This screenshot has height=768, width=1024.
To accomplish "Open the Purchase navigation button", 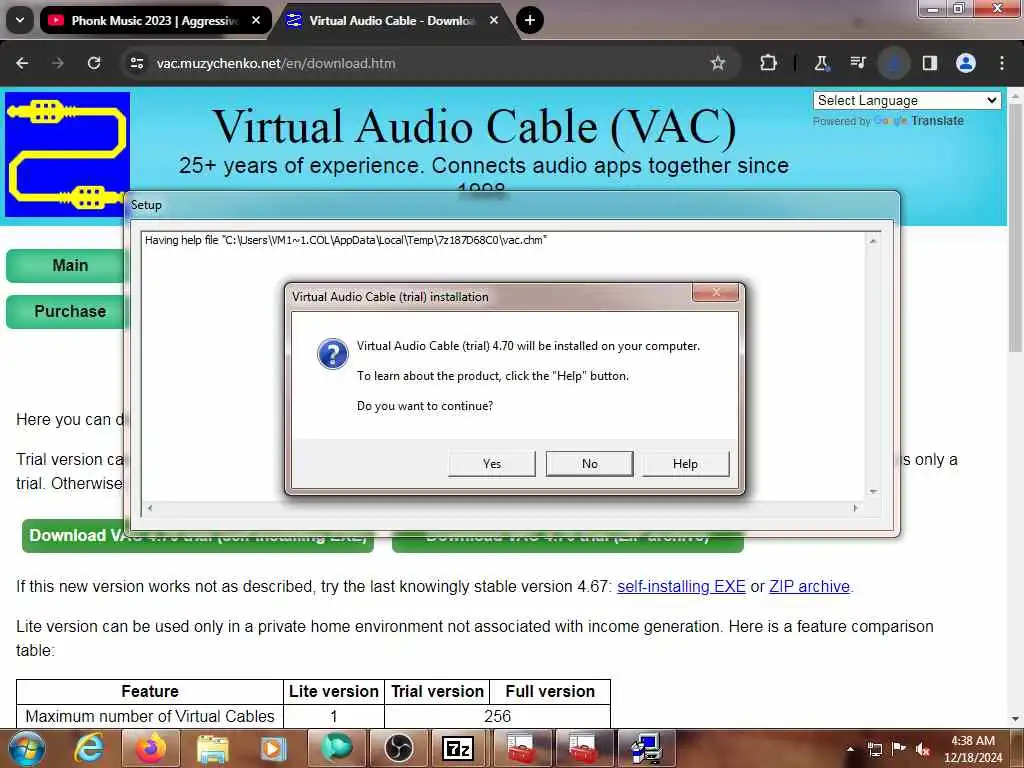I will [65, 312].
